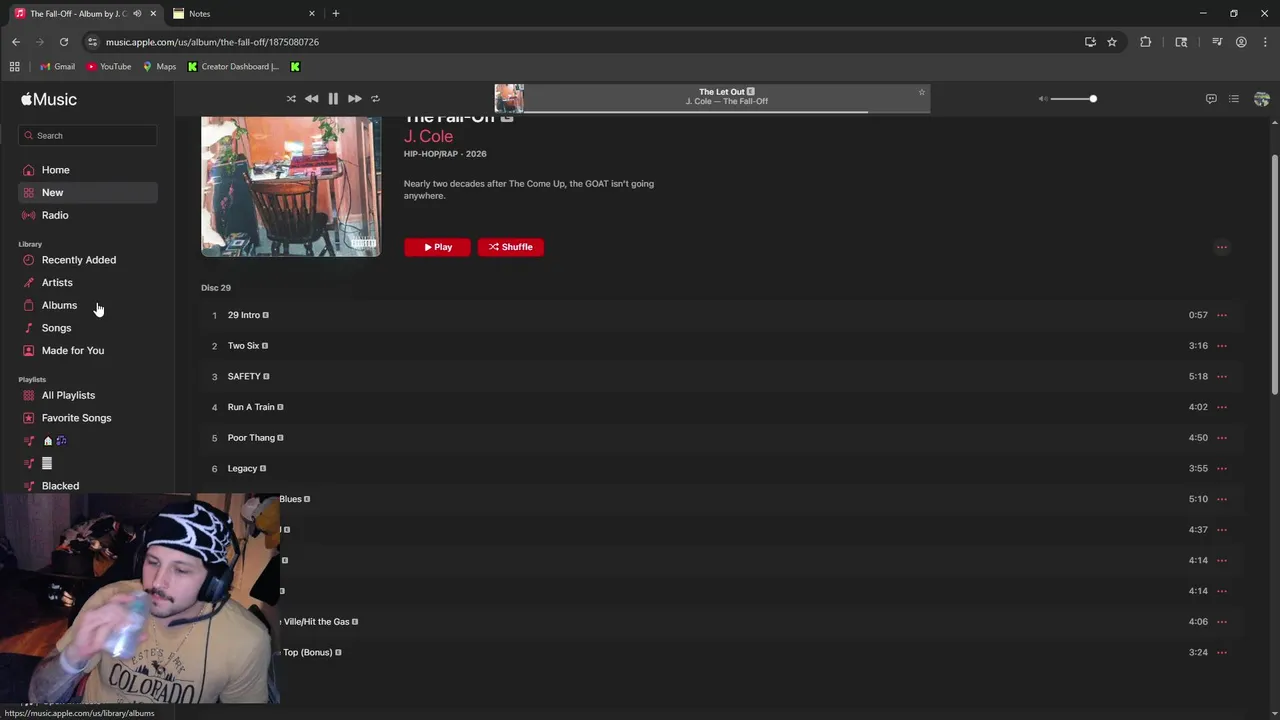The width and height of the screenshot is (1280, 720).
Task: Open the lyrics panel
Action: 1211,99
